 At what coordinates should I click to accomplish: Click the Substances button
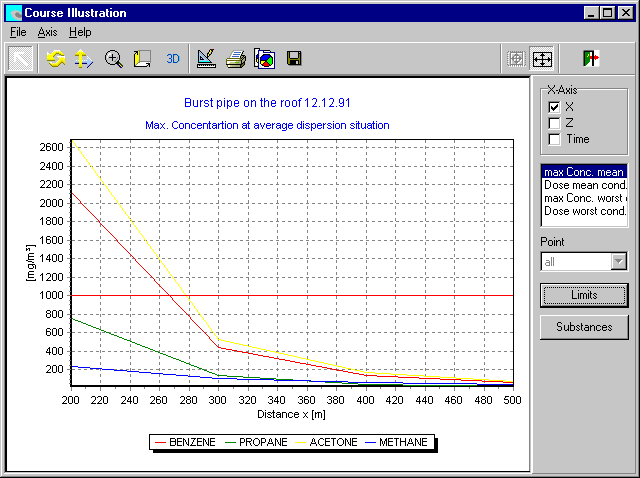pos(584,327)
